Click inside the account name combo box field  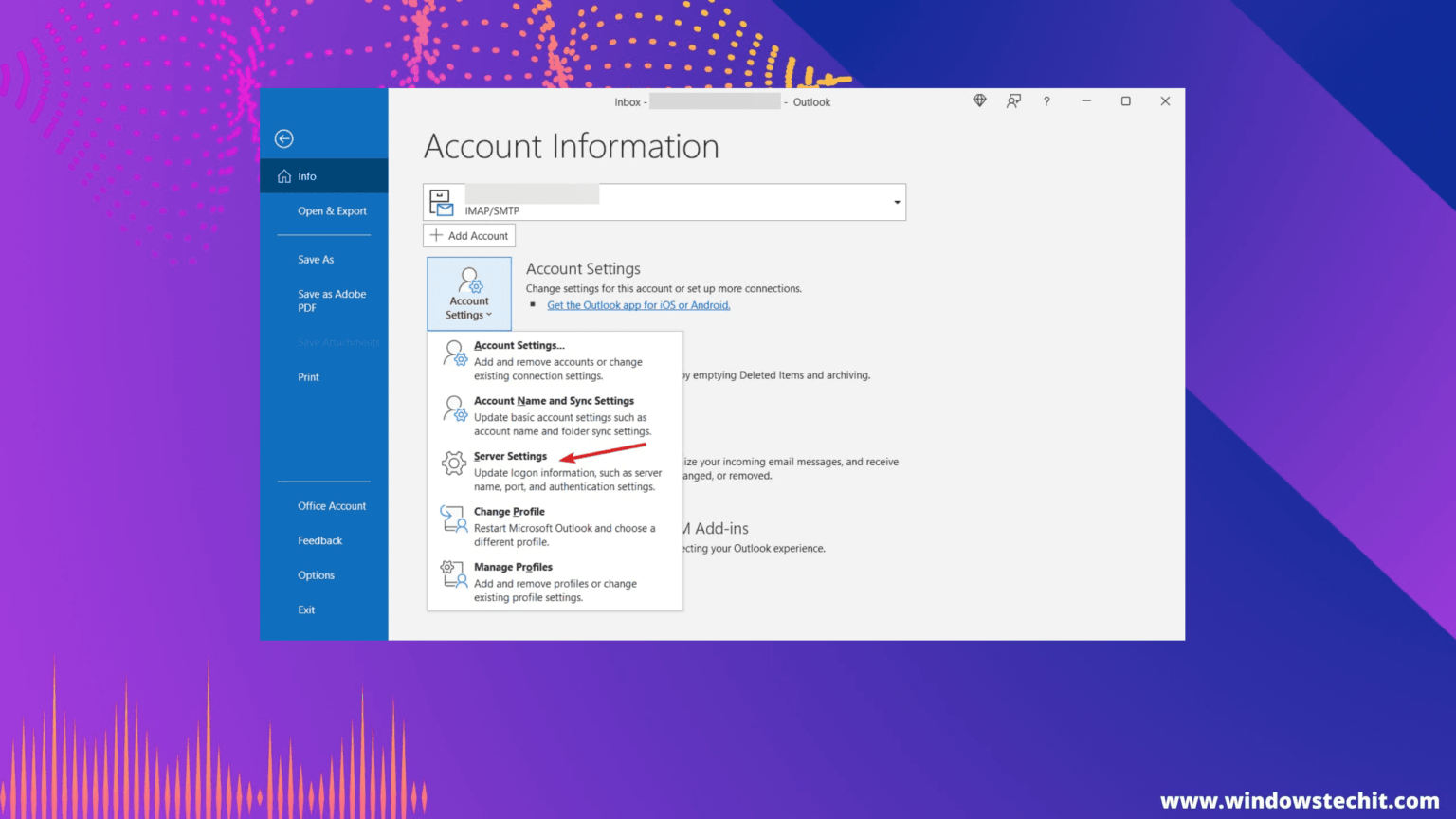tap(664, 202)
